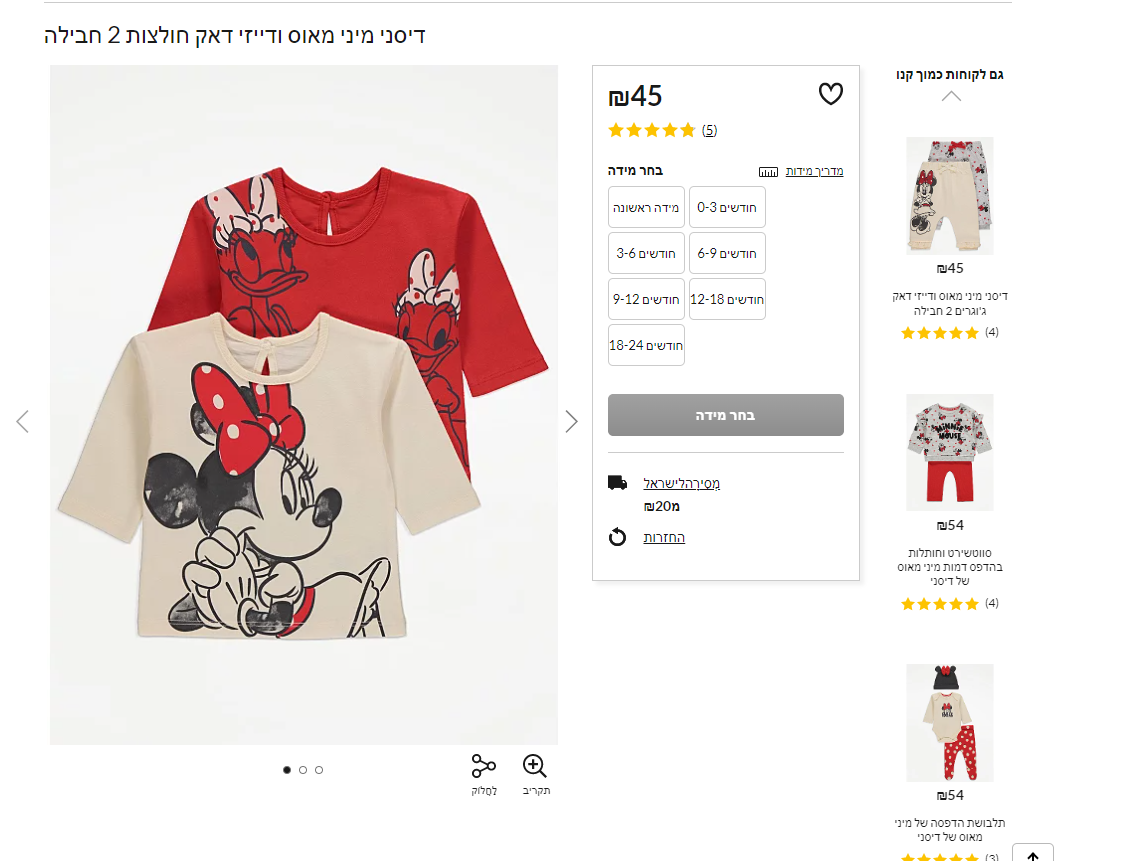
Task: Show previous product image with left arrow
Action: pos(23,422)
